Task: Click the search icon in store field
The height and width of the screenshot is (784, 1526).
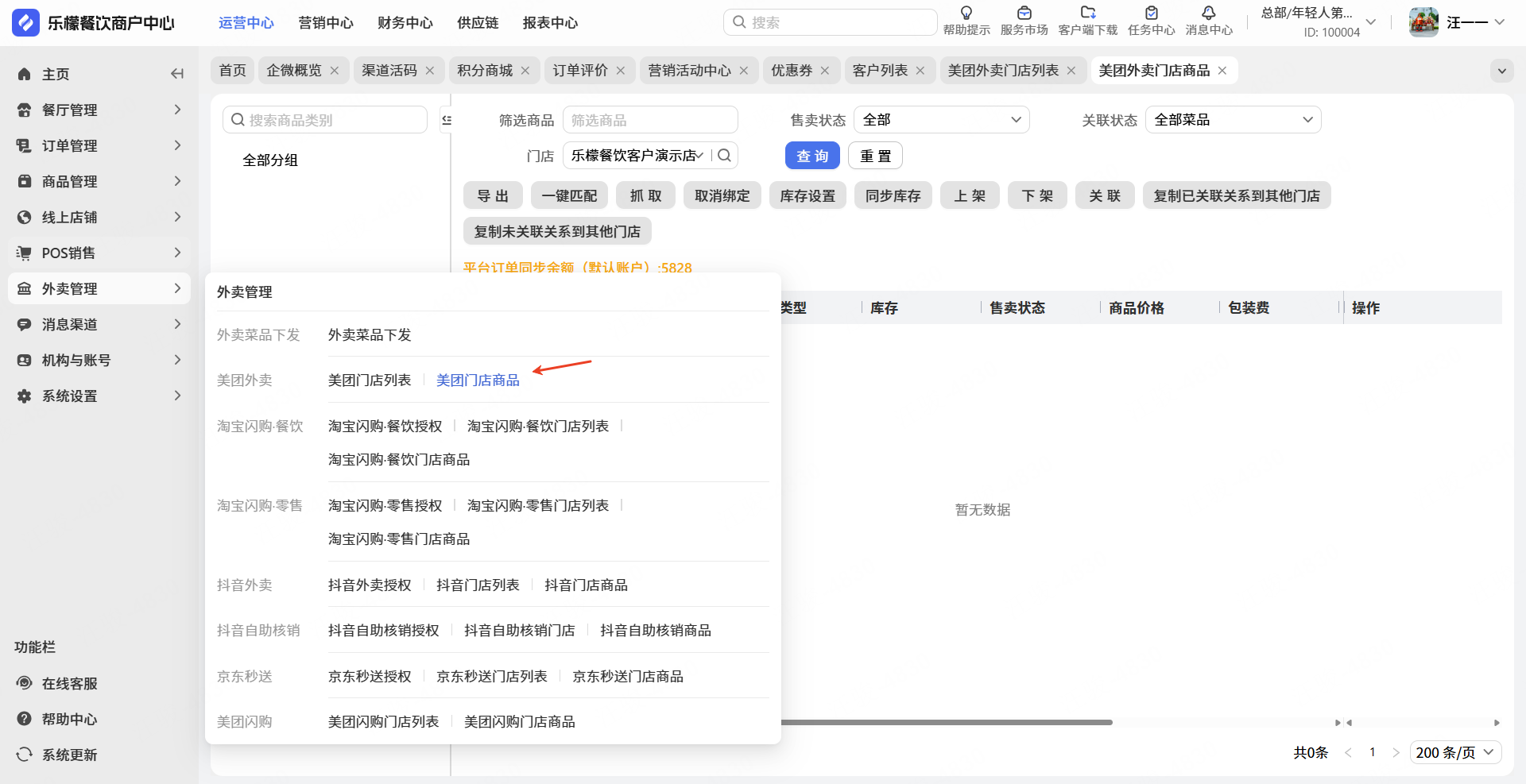Action: click(724, 156)
